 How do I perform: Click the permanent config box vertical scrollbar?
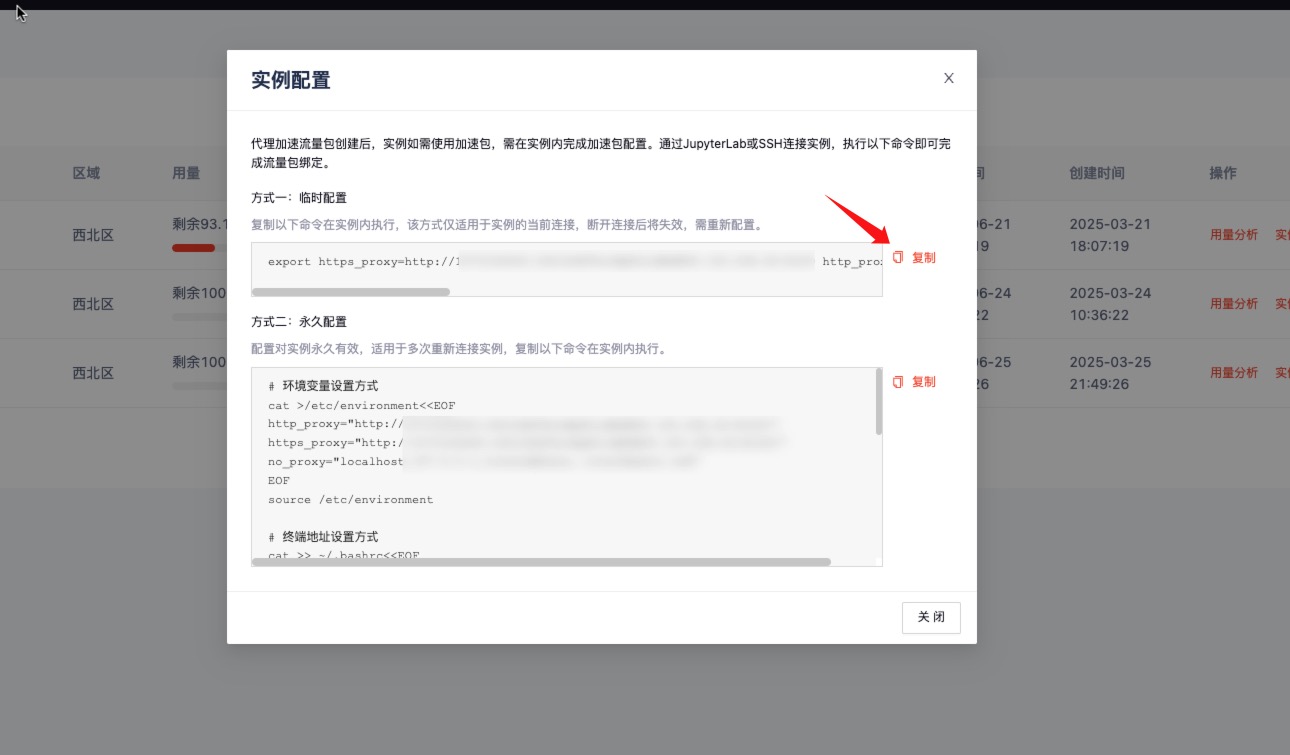click(879, 401)
